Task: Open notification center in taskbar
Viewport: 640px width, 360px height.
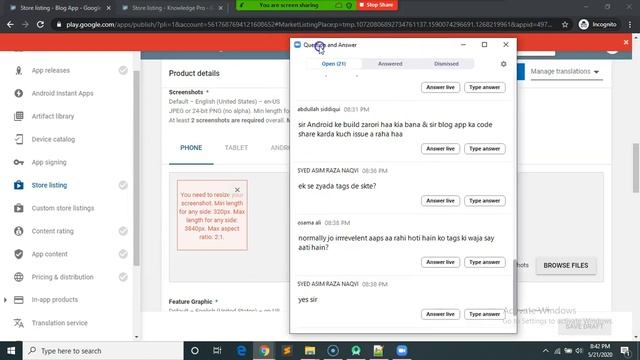Action: (625, 351)
